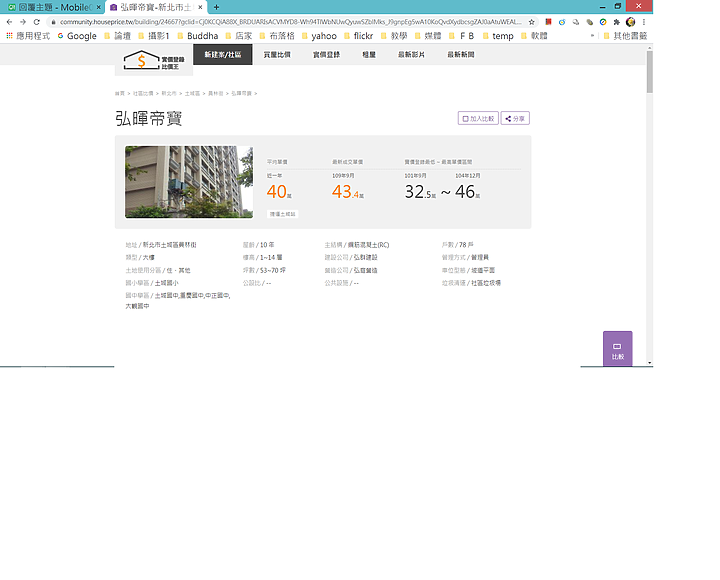Select the 買屋比價 navigation tab
The height and width of the screenshot is (580, 720).
tap(277, 55)
